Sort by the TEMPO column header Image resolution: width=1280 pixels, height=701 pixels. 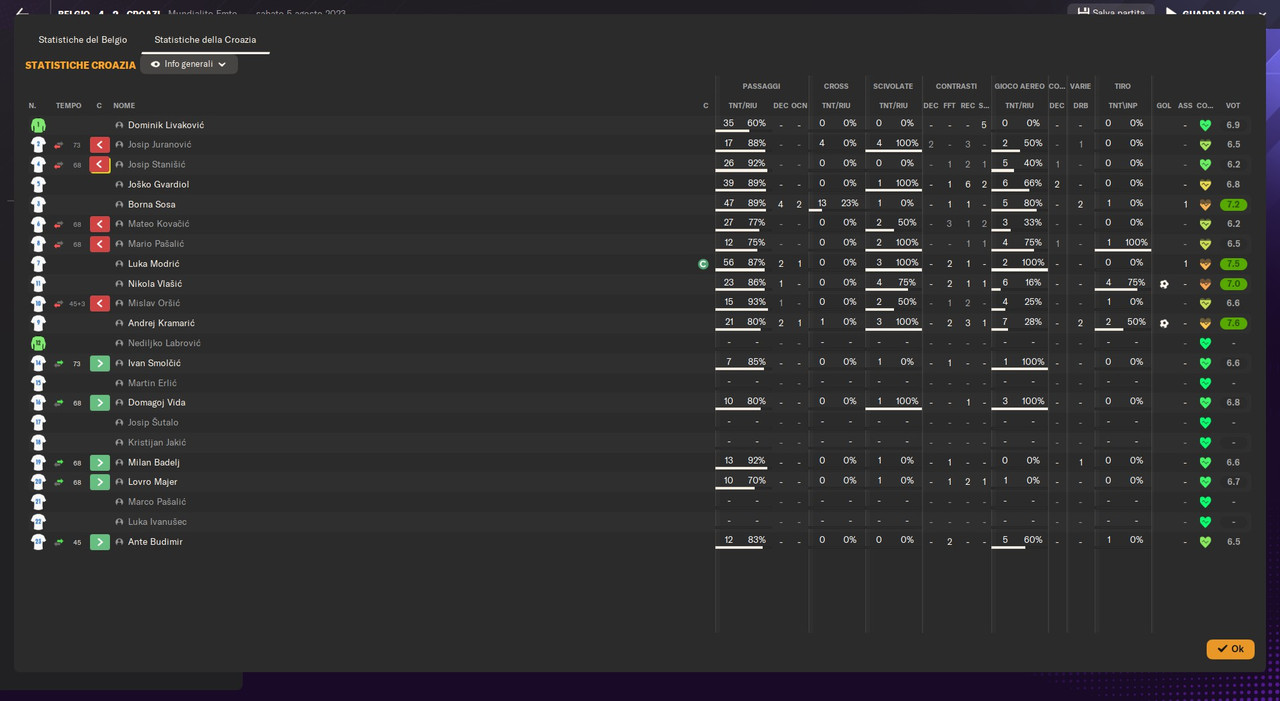69,106
